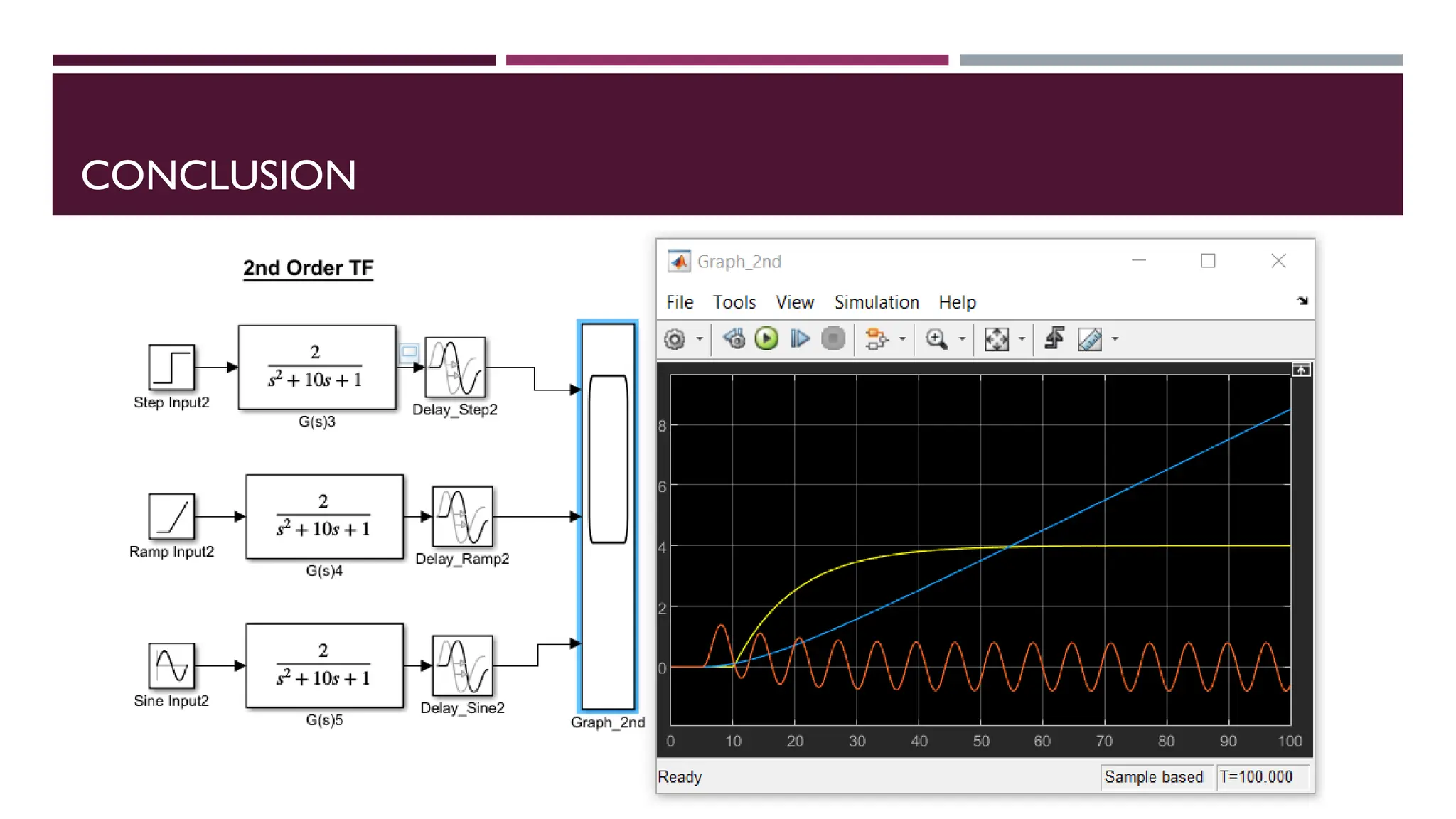Open scope configuration properties gear
Viewport: 1456px width, 819px height.
[x=674, y=339]
